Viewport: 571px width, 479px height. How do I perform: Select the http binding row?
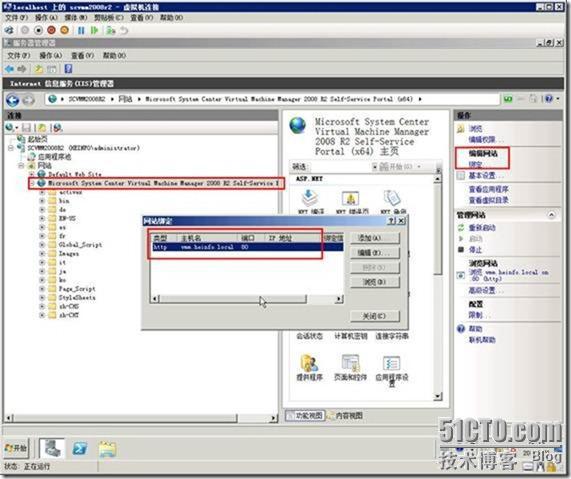248,247
